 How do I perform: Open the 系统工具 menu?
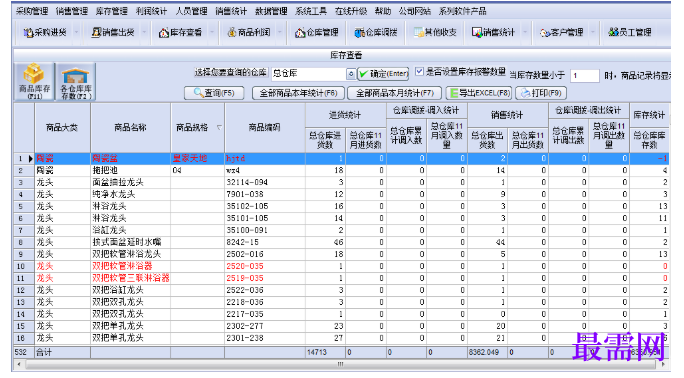point(311,11)
